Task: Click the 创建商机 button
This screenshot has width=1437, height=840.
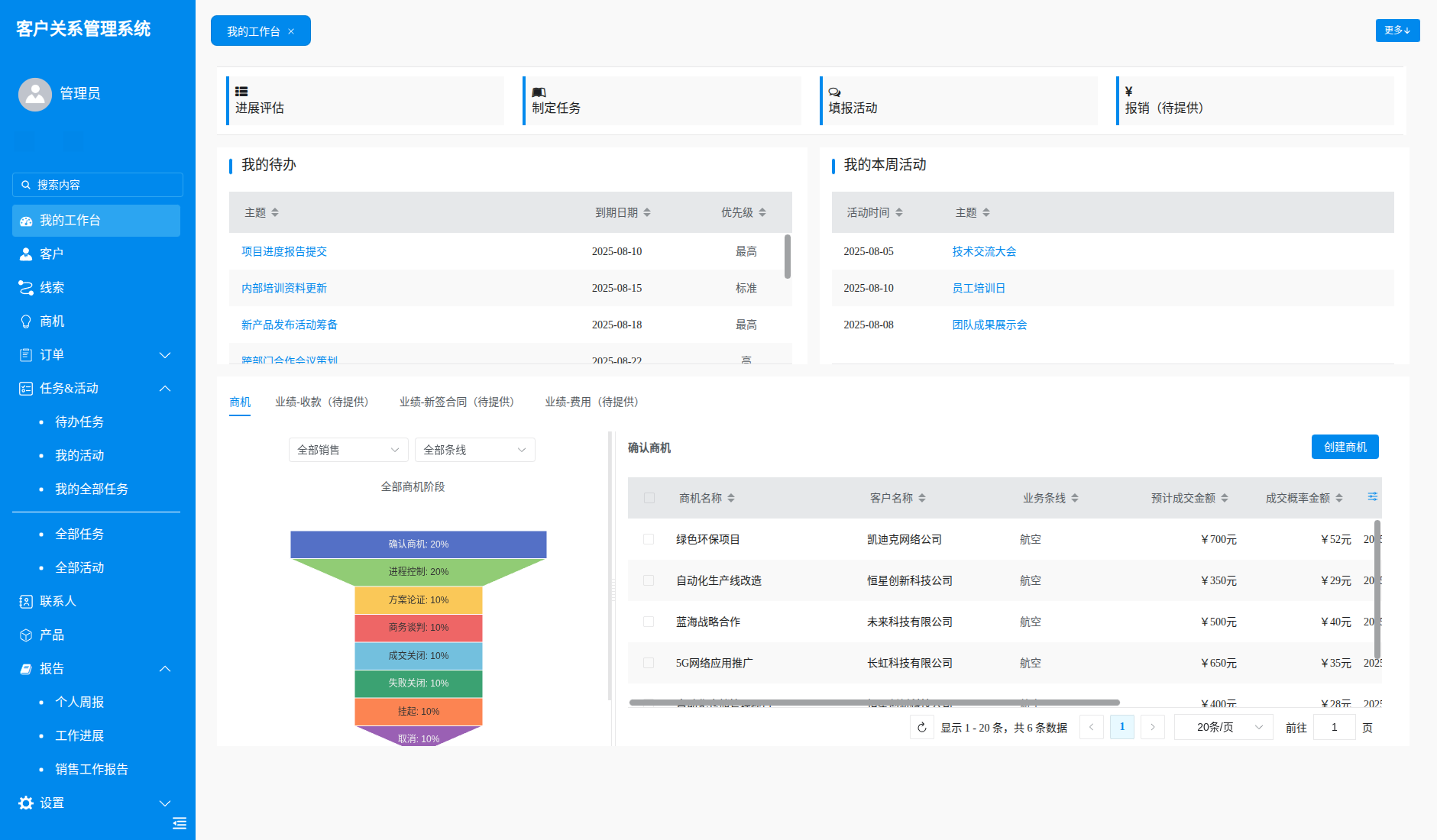Action: pyautogui.click(x=1345, y=447)
